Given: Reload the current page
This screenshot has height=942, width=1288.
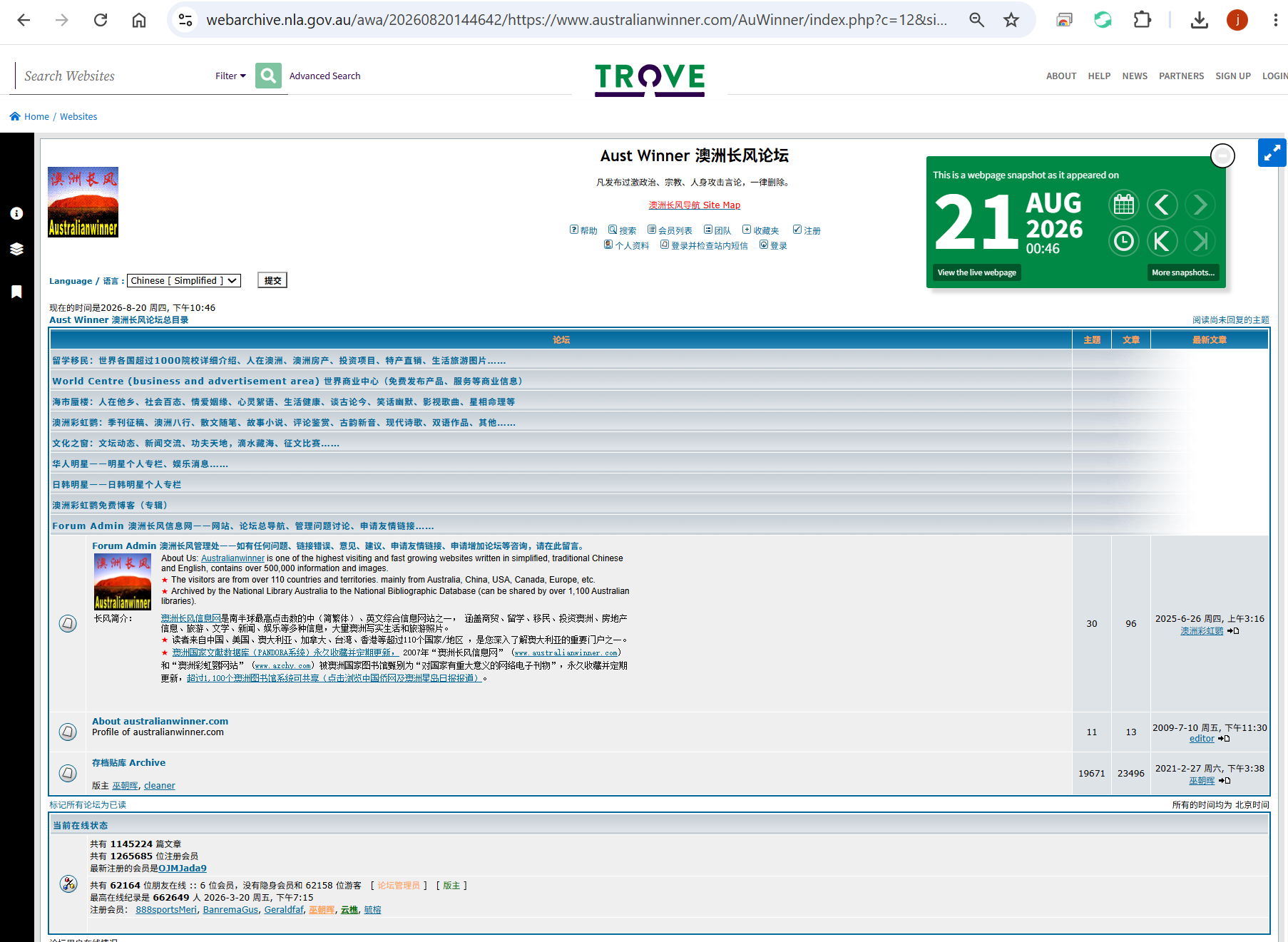Looking at the screenshot, I should tap(101, 20).
